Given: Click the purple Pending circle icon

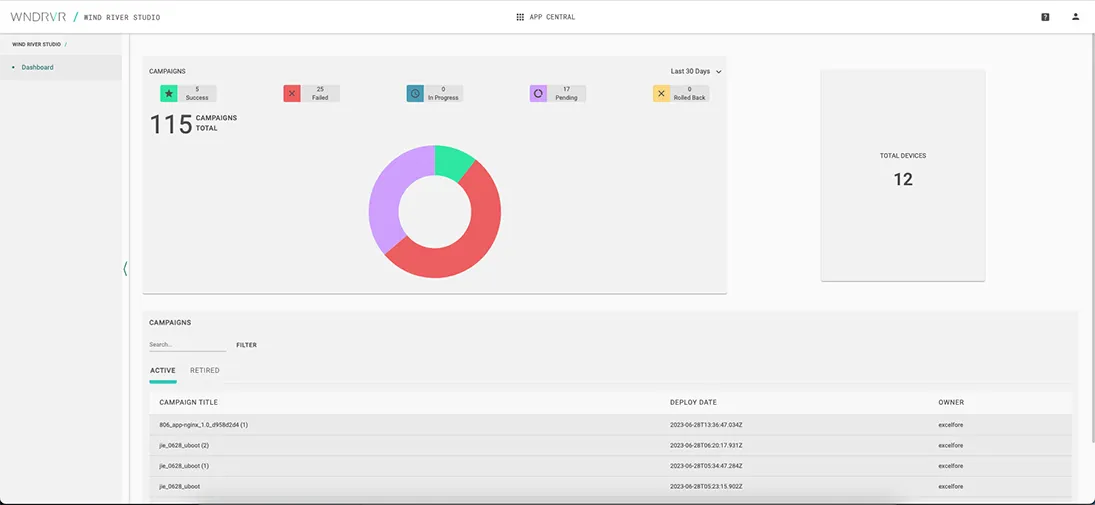Looking at the screenshot, I should click(x=538, y=94).
